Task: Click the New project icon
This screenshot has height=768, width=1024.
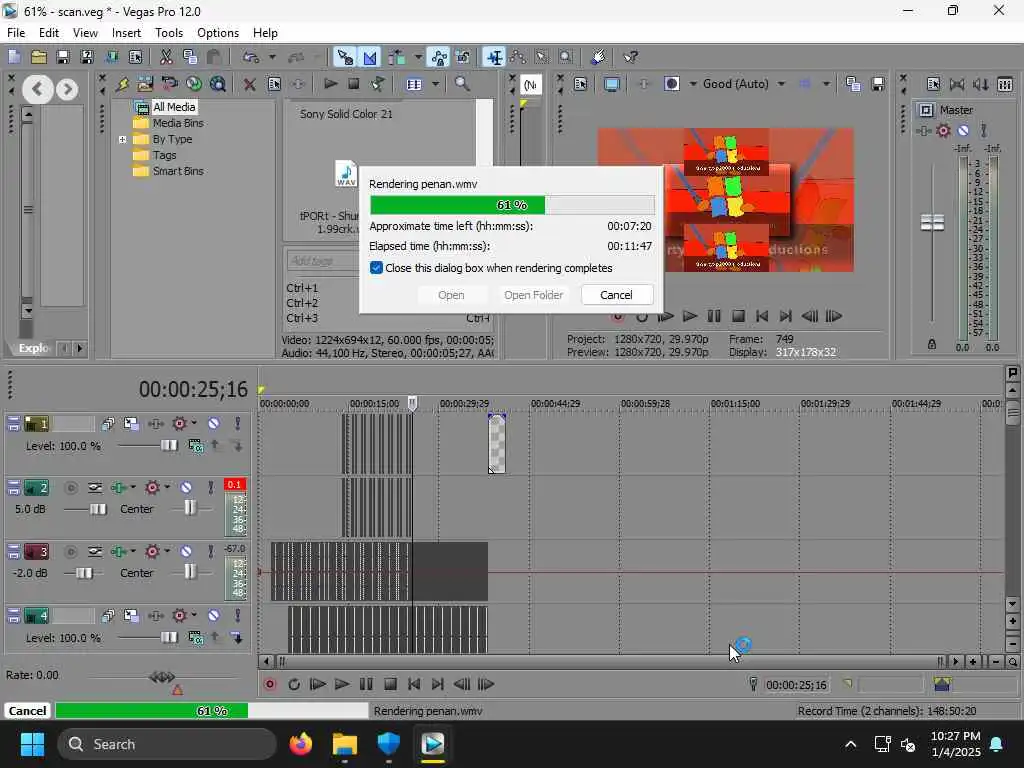Action: click(14, 57)
